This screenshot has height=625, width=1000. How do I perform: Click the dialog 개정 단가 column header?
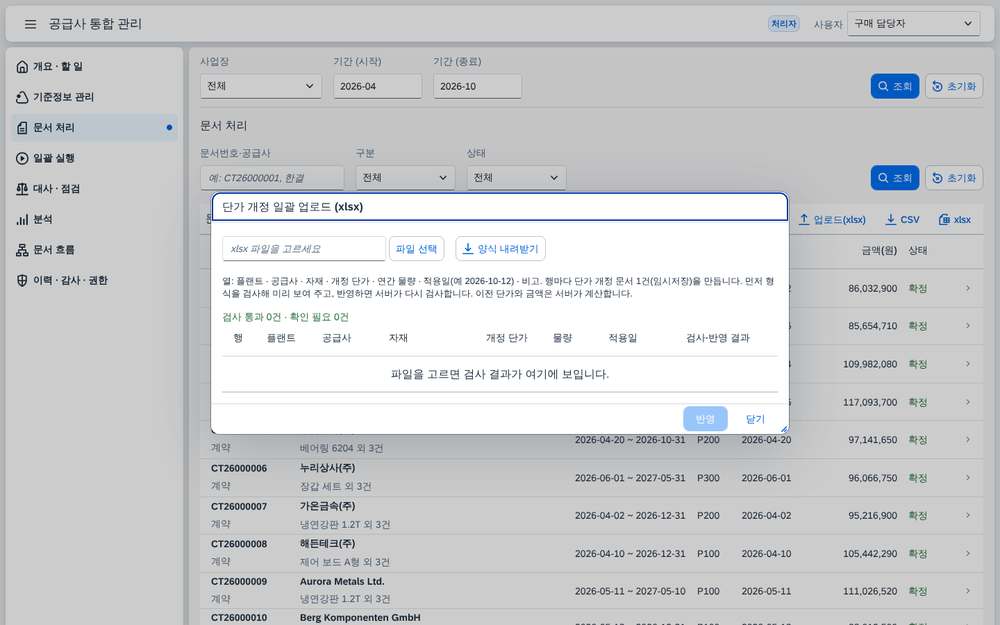pyautogui.click(x=506, y=338)
